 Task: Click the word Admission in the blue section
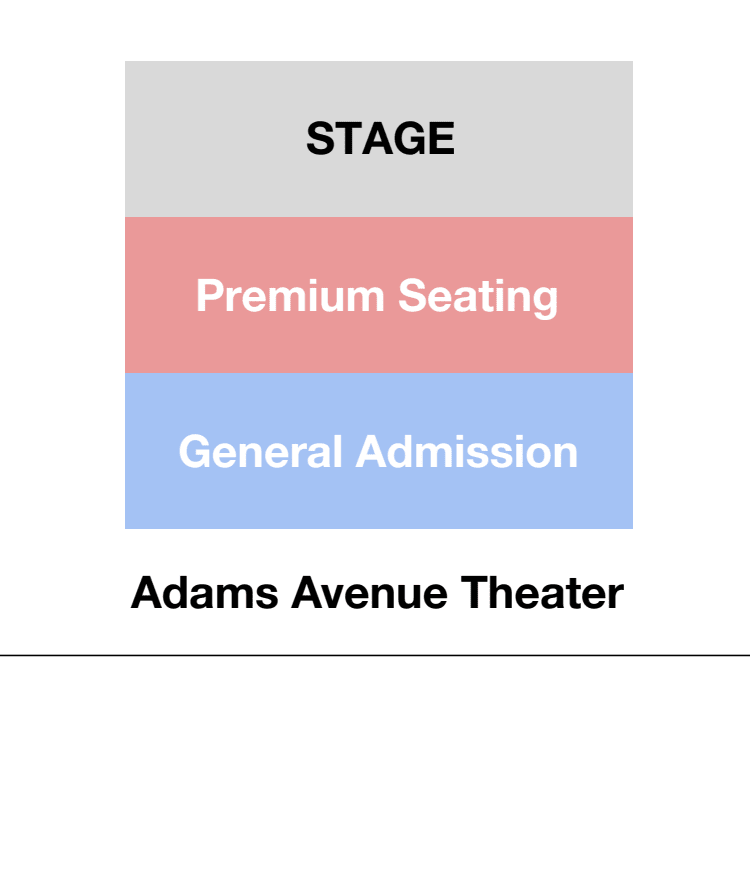click(467, 451)
